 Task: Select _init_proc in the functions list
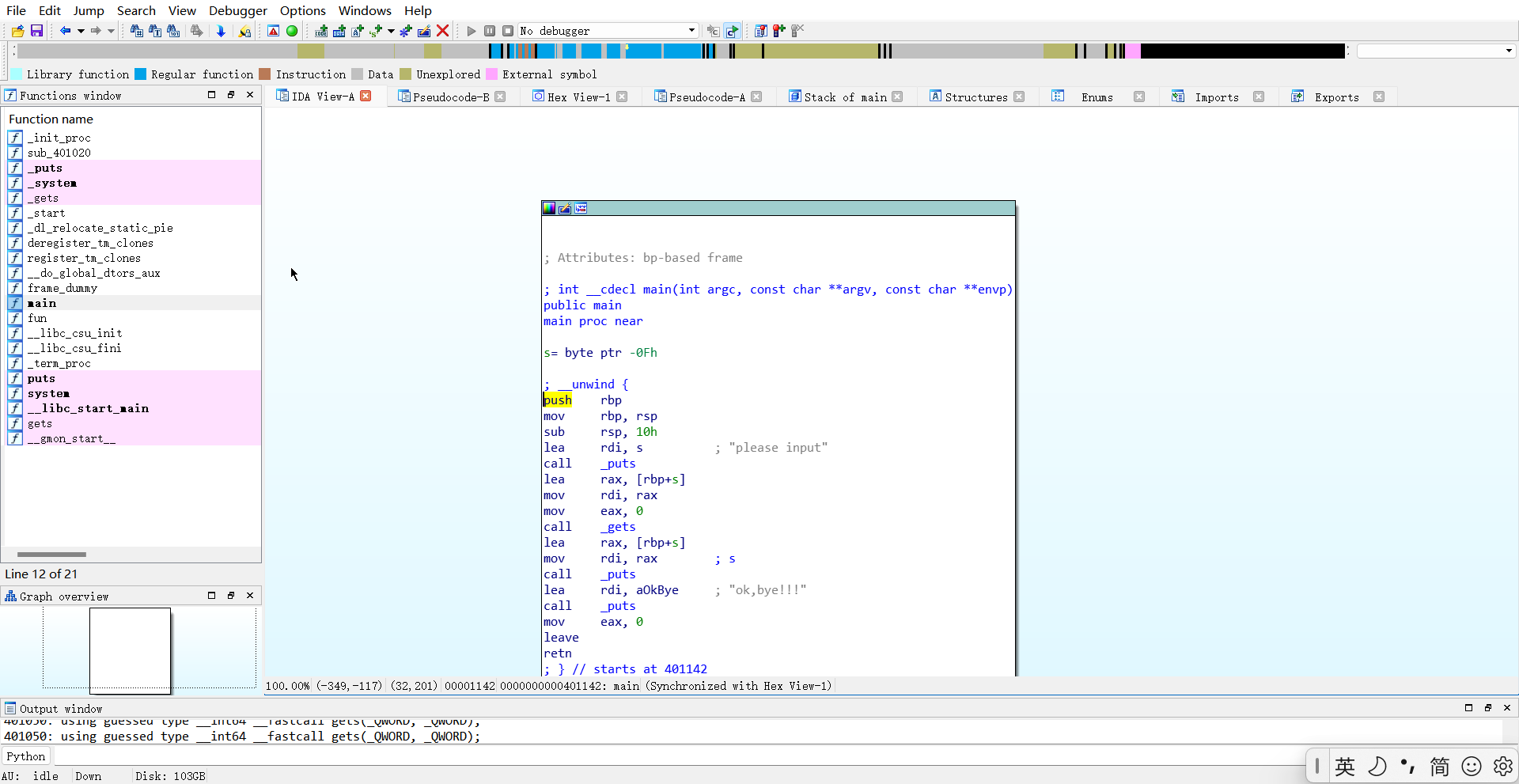[x=59, y=138]
